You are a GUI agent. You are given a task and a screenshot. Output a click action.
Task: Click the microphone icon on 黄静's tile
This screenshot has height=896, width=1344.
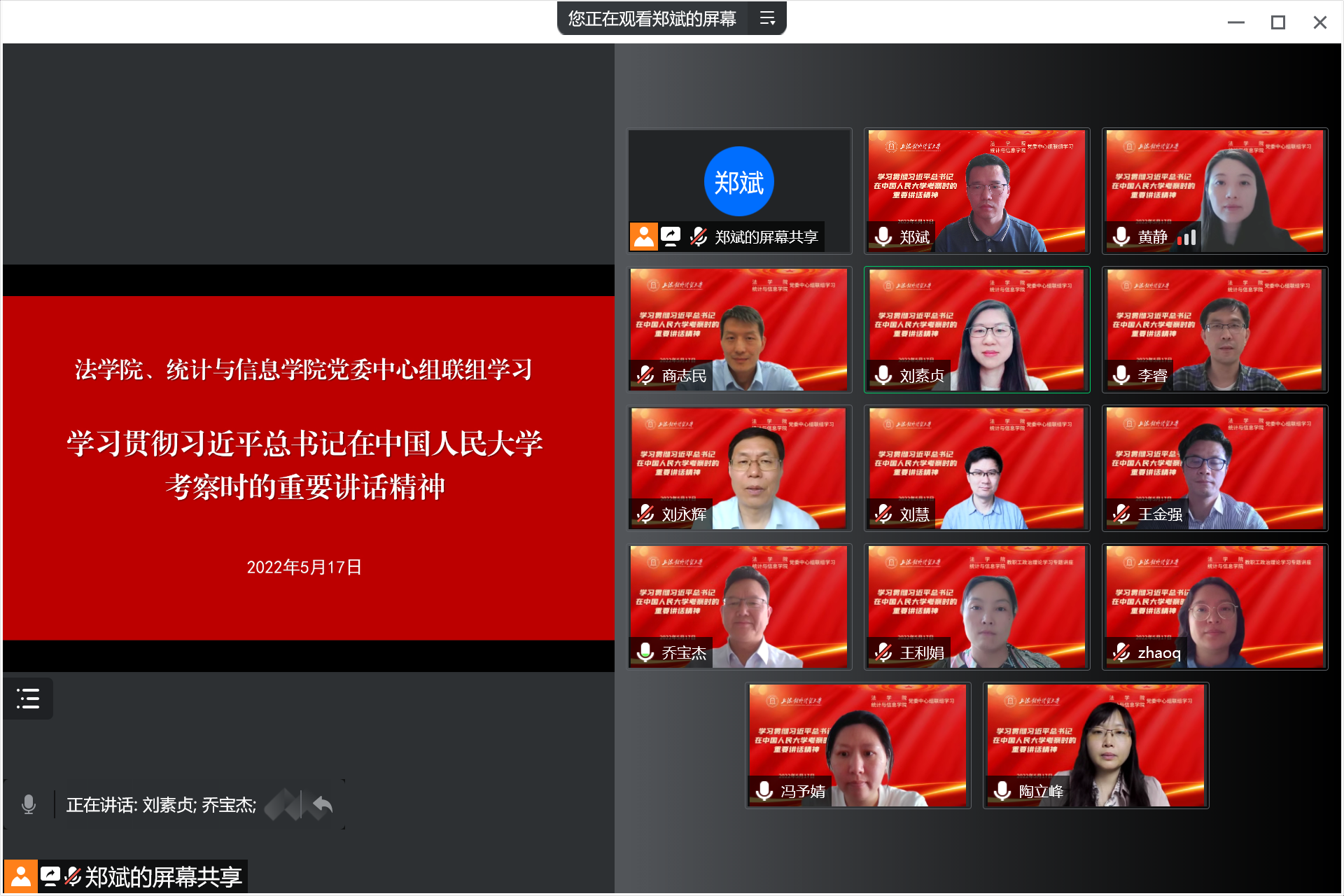pyautogui.click(x=1121, y=237)
